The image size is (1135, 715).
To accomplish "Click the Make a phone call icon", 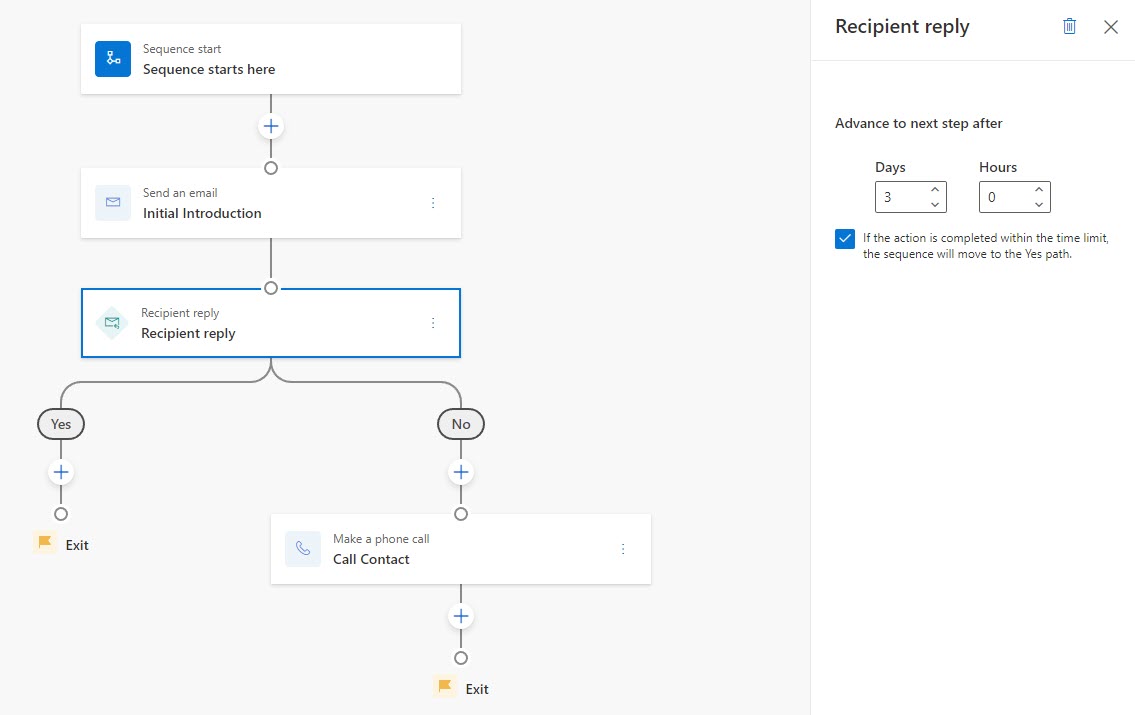I will (303, 549).
